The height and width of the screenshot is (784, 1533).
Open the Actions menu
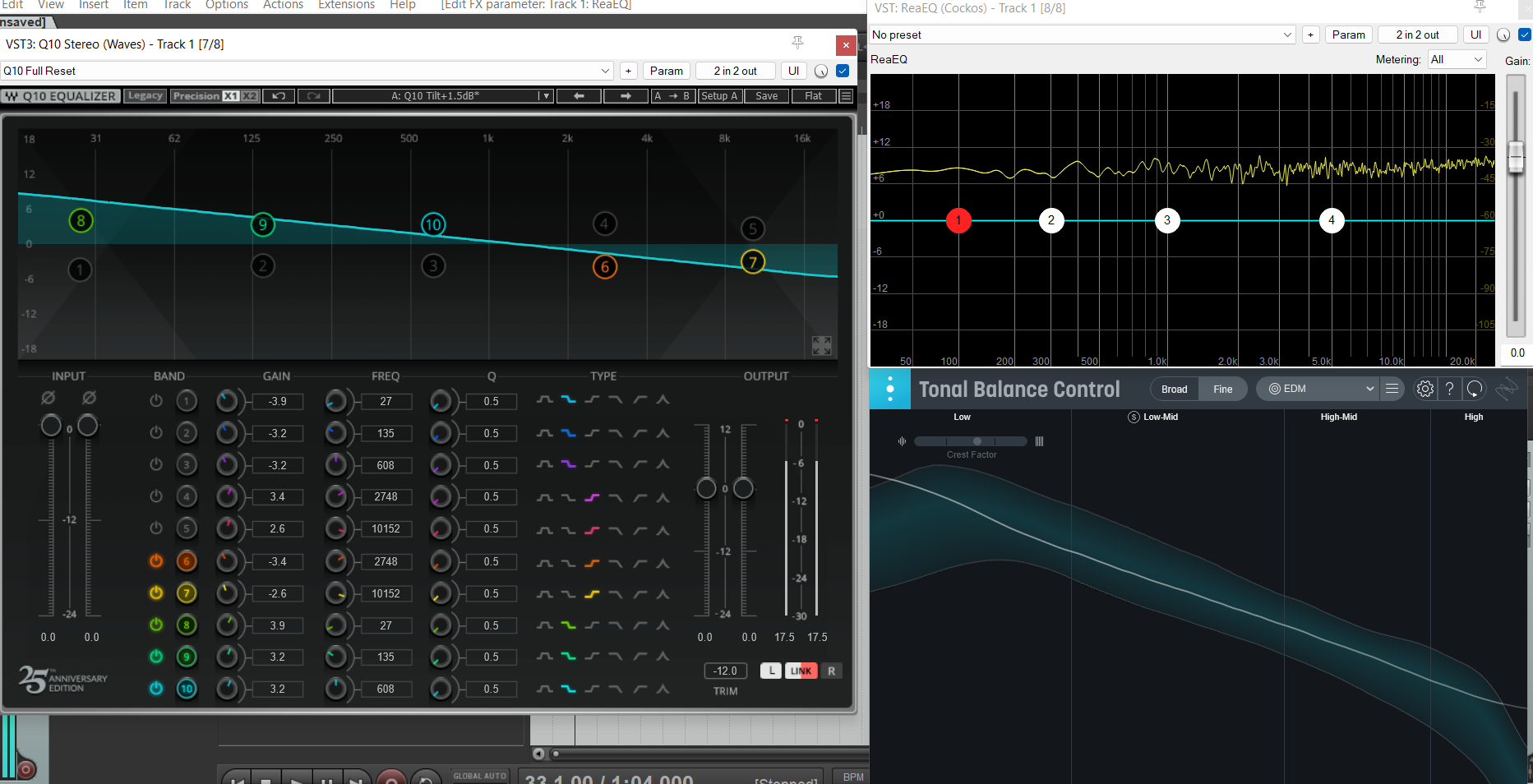tap(283, 5)
